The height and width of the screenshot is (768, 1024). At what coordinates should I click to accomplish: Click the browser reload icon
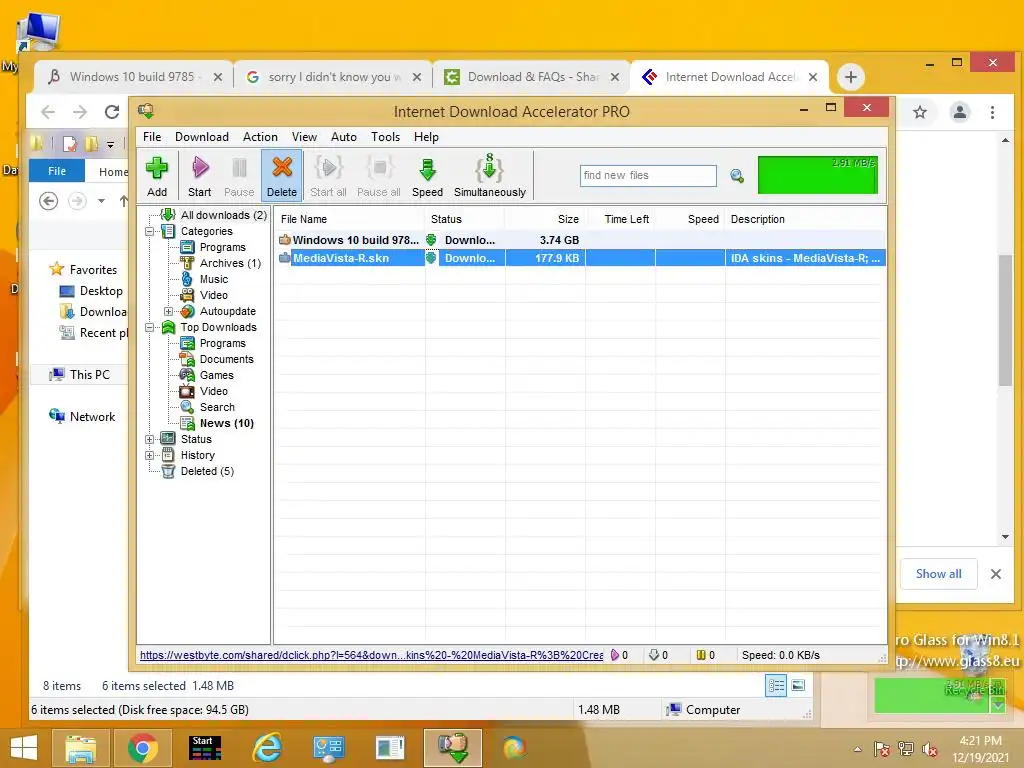(x=112, y=112)
